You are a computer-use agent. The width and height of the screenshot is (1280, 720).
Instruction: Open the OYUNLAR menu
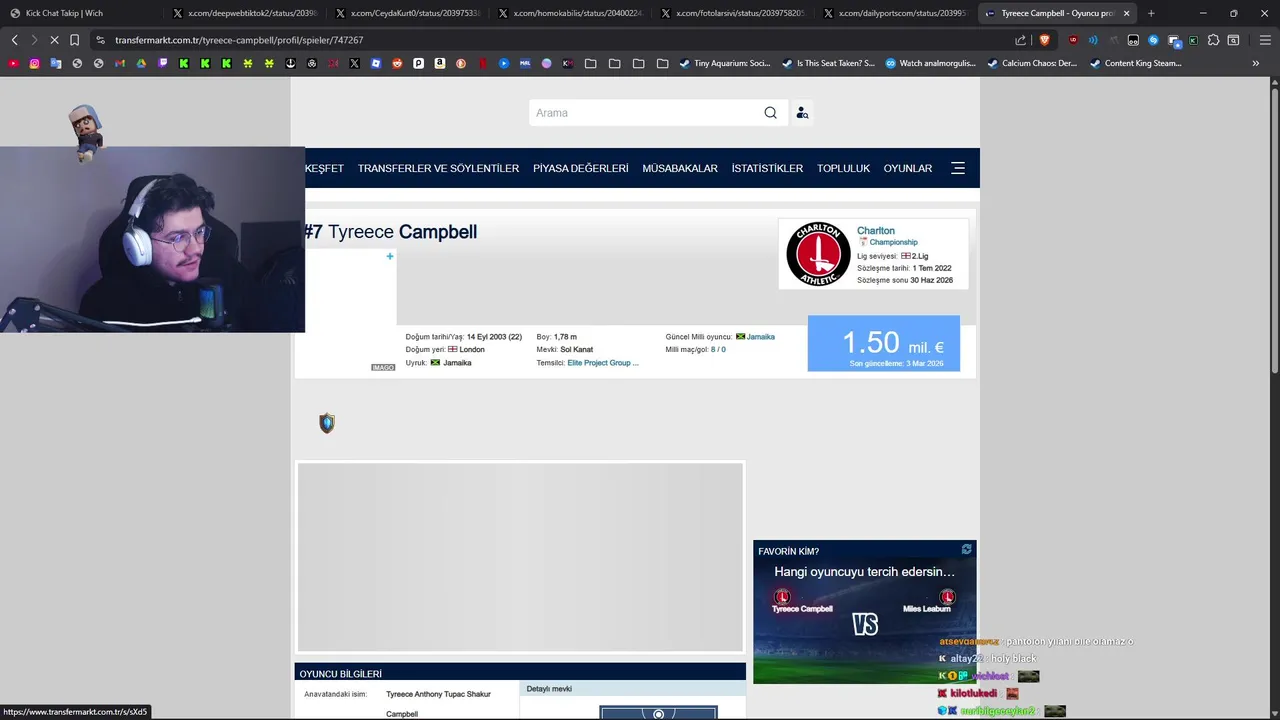pyautogui.click(x=907, y=168)
